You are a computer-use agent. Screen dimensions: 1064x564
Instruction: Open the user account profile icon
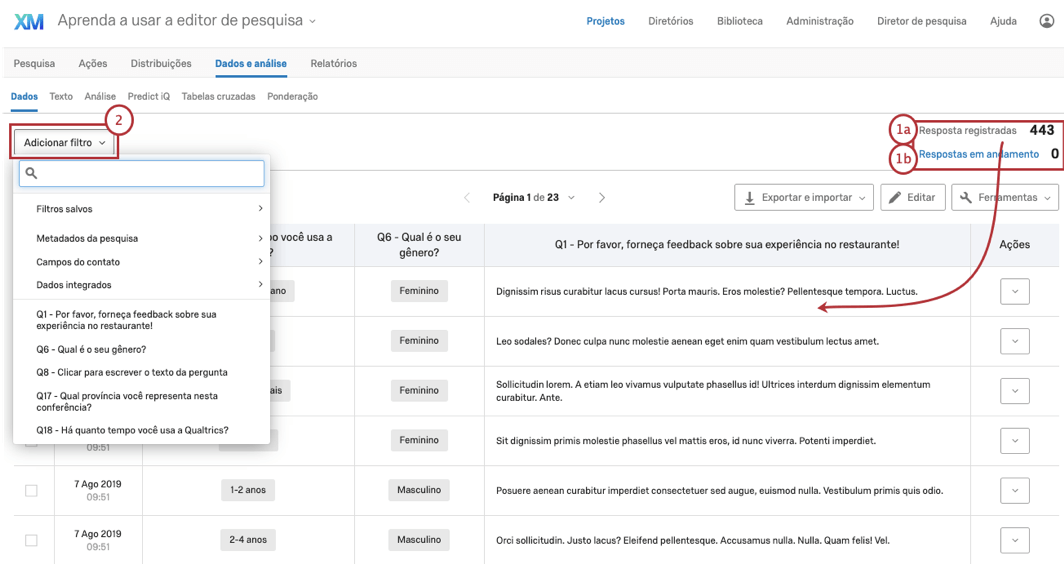click(1046, 21)
